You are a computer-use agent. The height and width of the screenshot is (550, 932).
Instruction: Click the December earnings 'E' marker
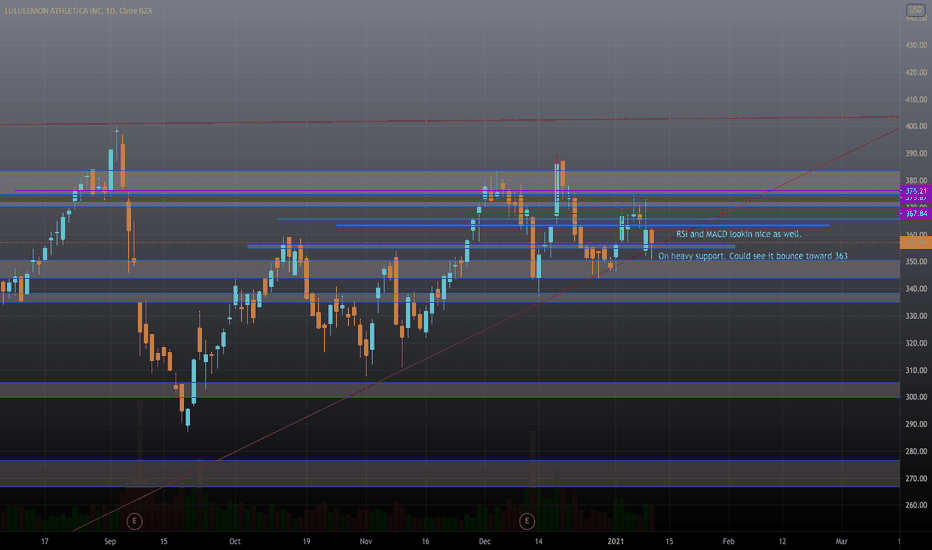point(527,521)
